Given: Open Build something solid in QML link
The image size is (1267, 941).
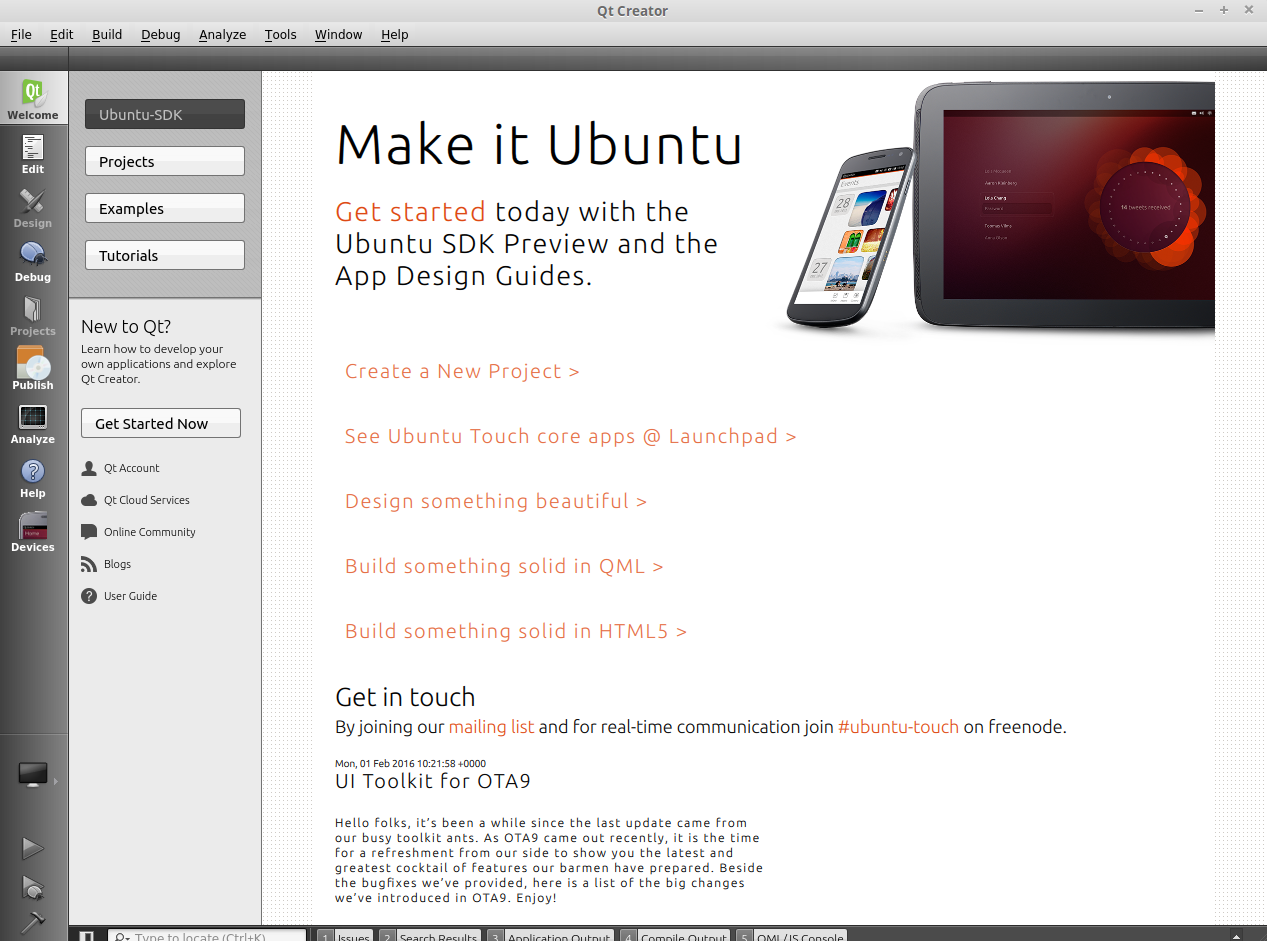Looking at the screenshot, I should click(x=504, y=566).
